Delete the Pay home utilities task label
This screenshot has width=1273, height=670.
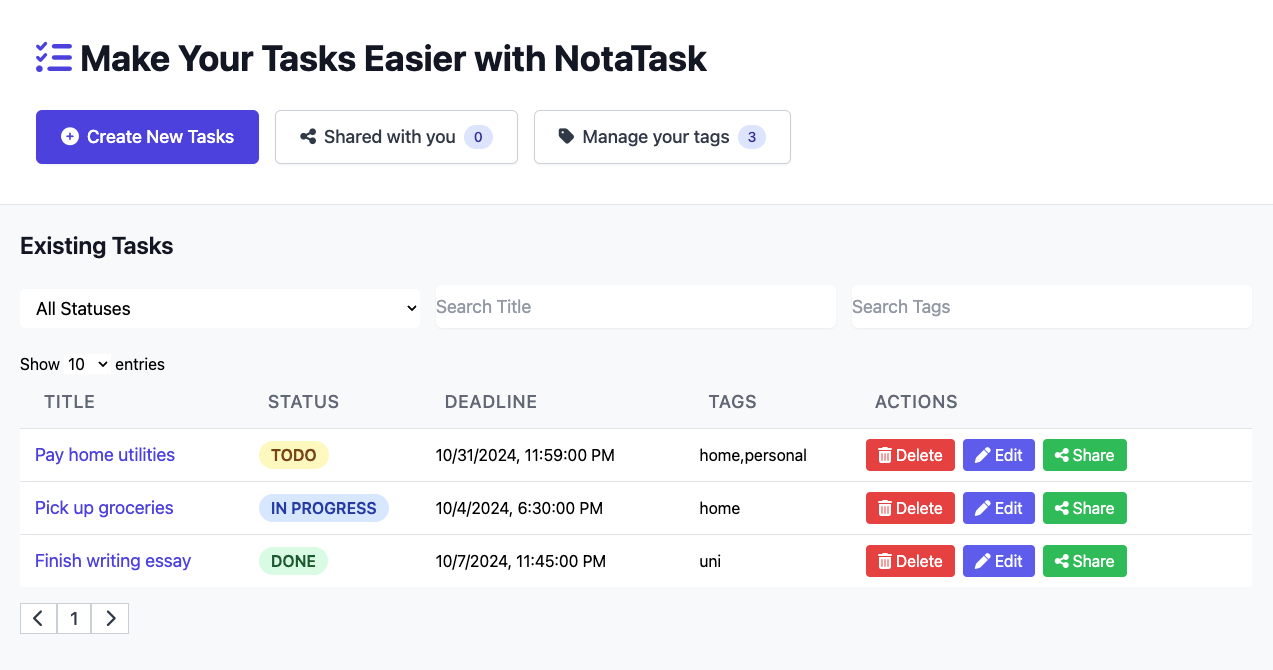pos(919,455)
